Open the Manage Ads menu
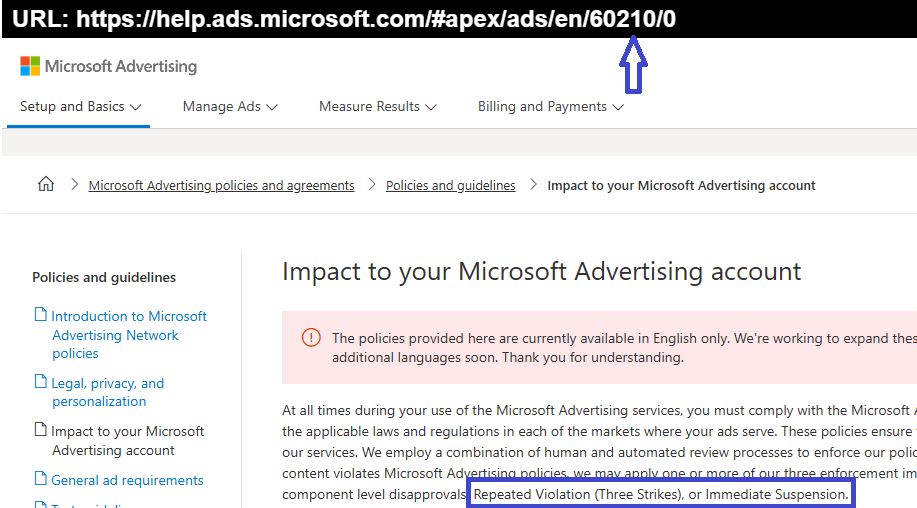 tap(230, 106)
